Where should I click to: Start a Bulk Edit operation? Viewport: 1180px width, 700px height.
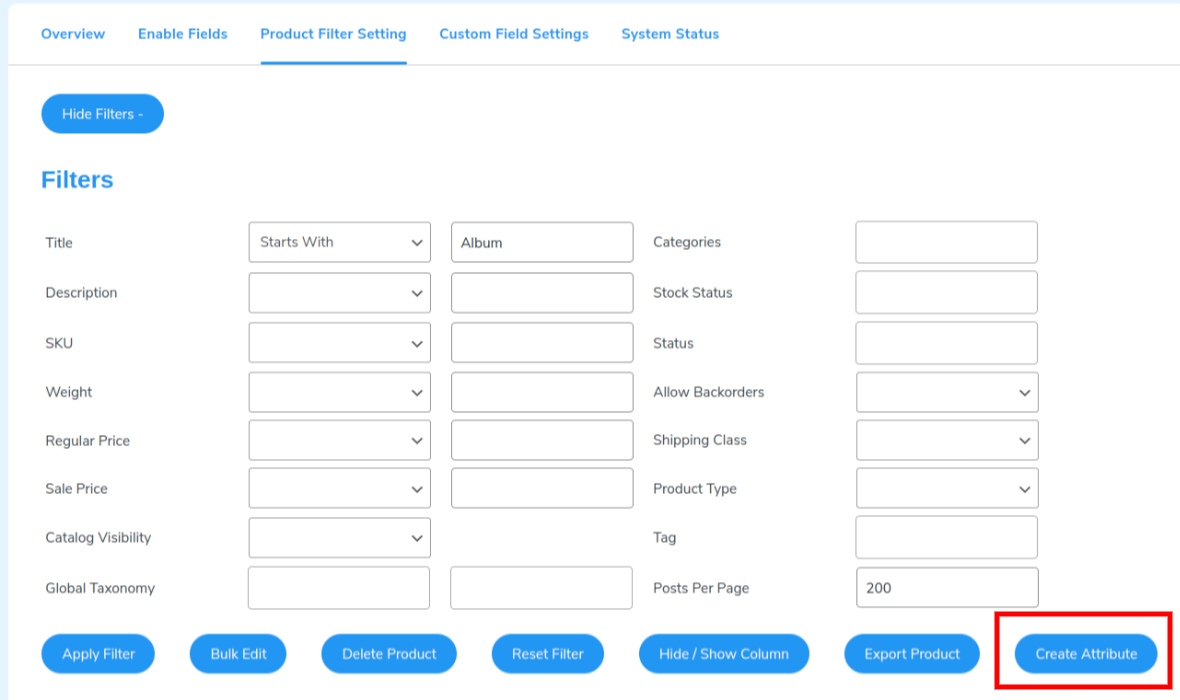[x=237, y=653]
